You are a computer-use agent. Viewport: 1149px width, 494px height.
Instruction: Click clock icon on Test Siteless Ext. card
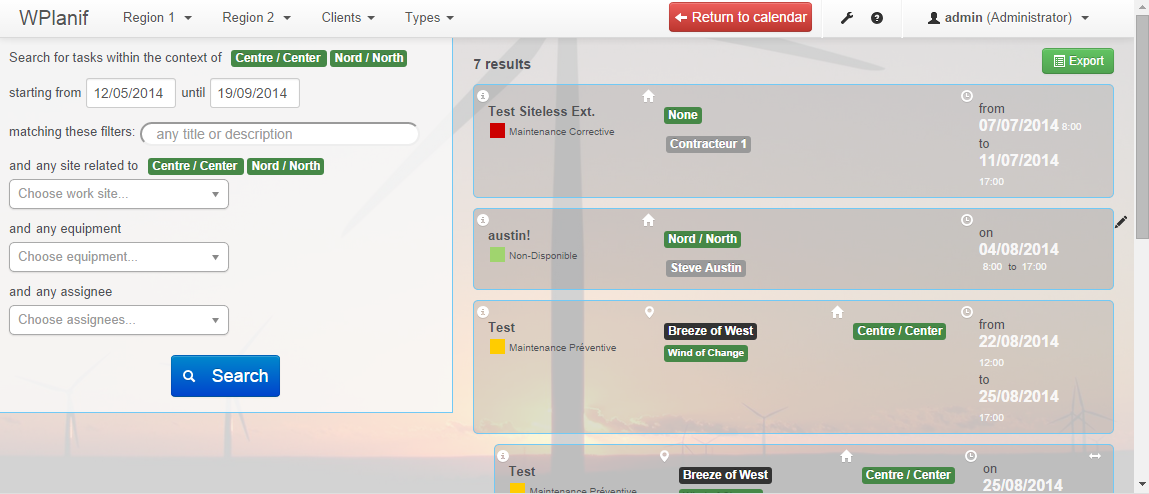[x=967, y=96]
